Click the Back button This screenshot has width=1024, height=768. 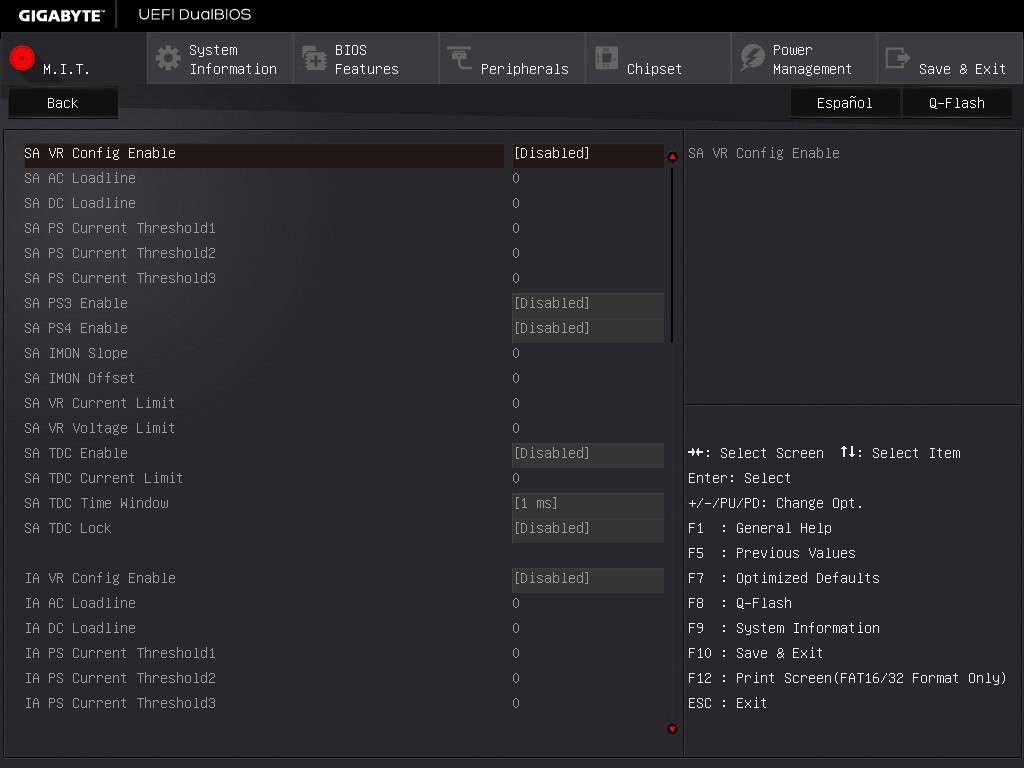click(62, 103)
